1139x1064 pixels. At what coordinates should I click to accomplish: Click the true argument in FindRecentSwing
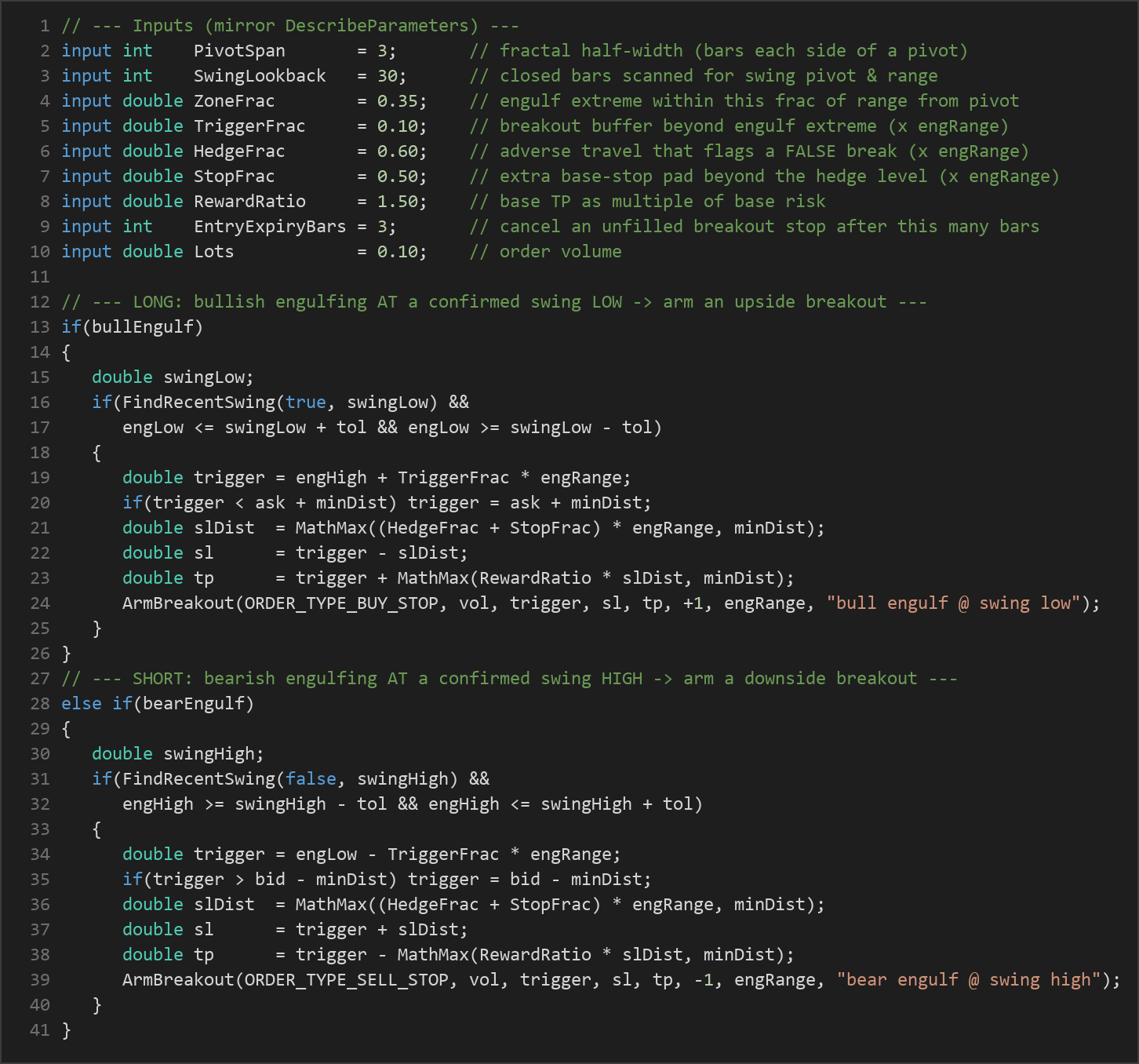pos(306,403)
